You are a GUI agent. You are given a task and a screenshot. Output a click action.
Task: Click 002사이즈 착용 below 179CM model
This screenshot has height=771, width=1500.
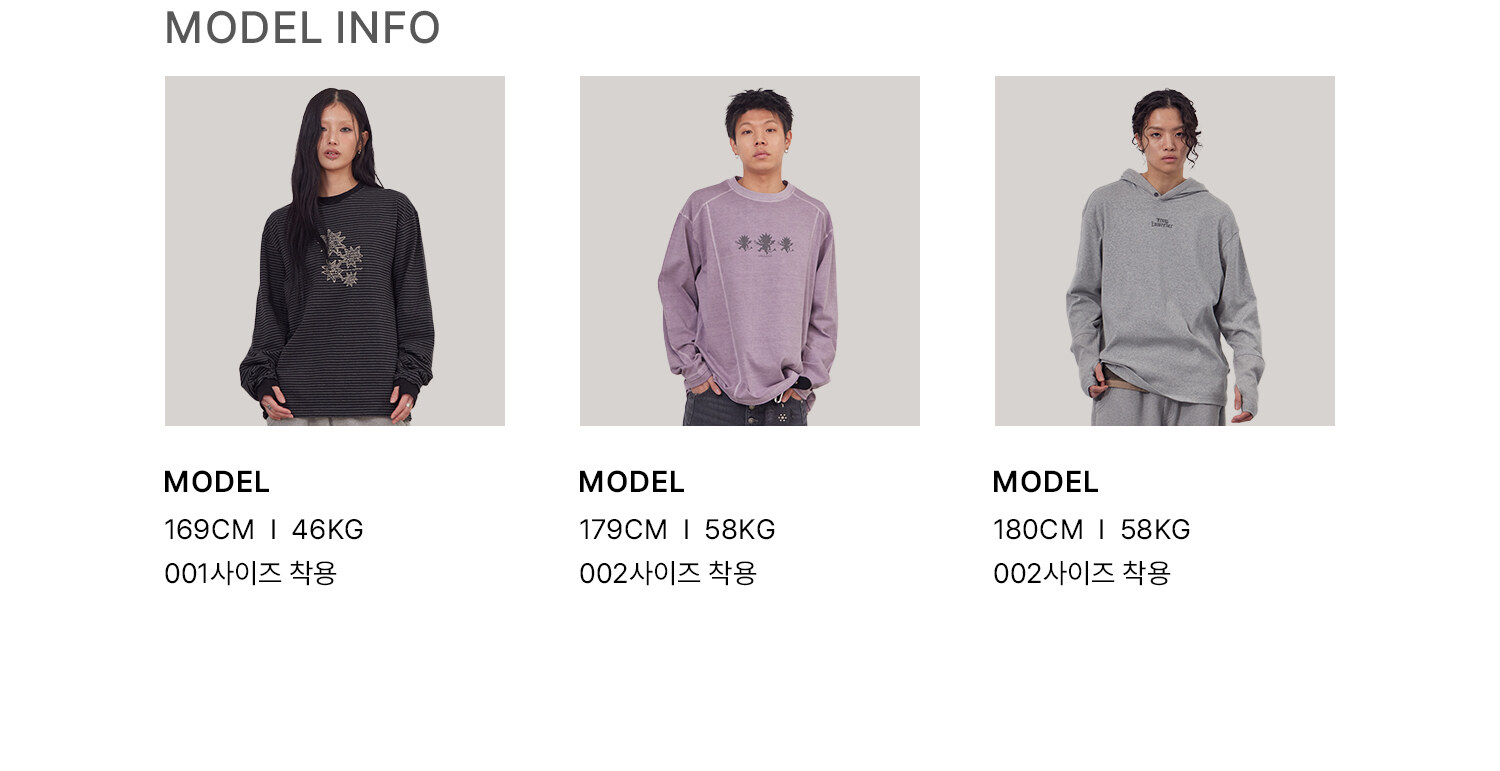point(668,574)
